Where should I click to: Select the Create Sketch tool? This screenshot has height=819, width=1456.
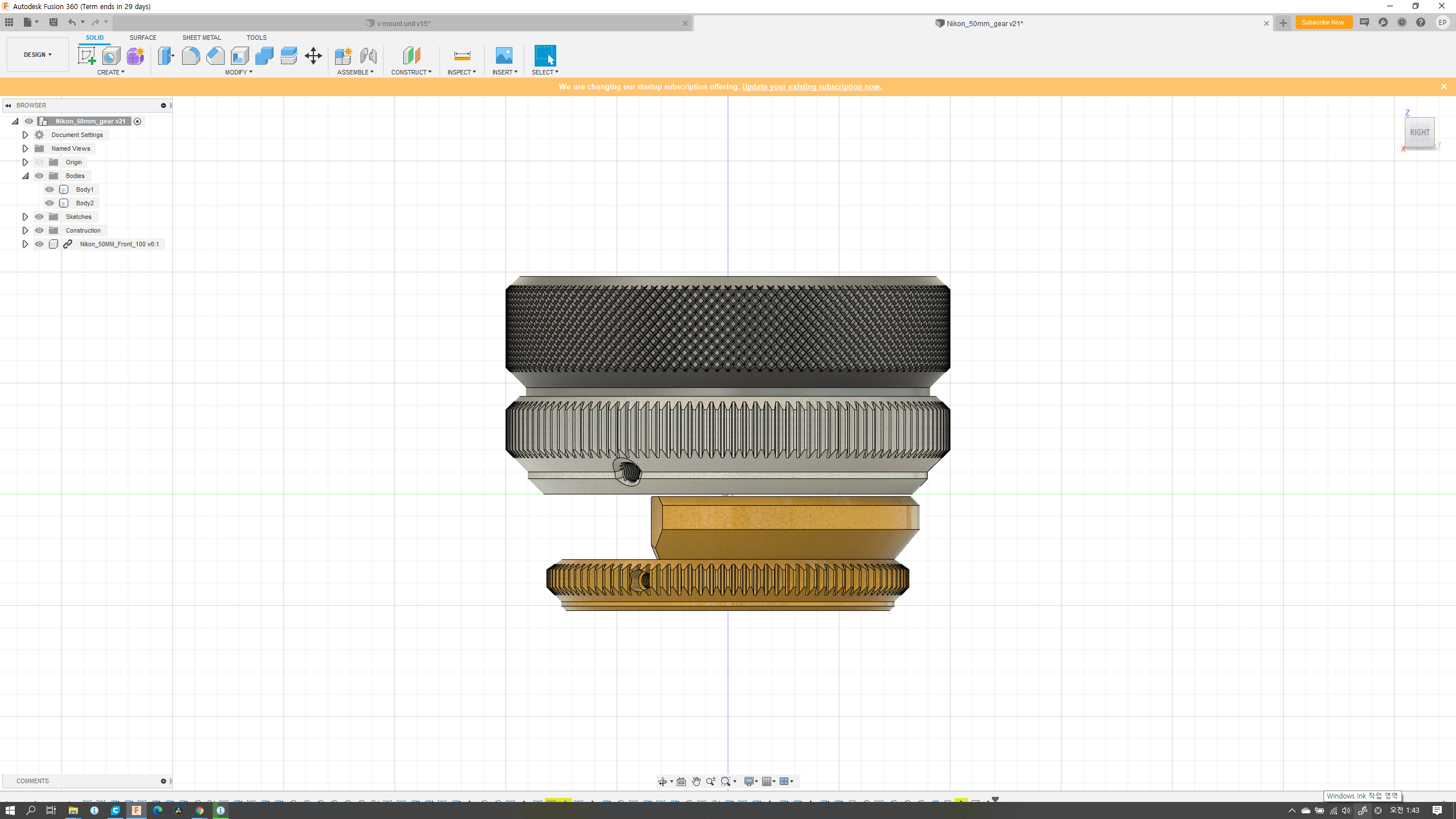(86, 56)
